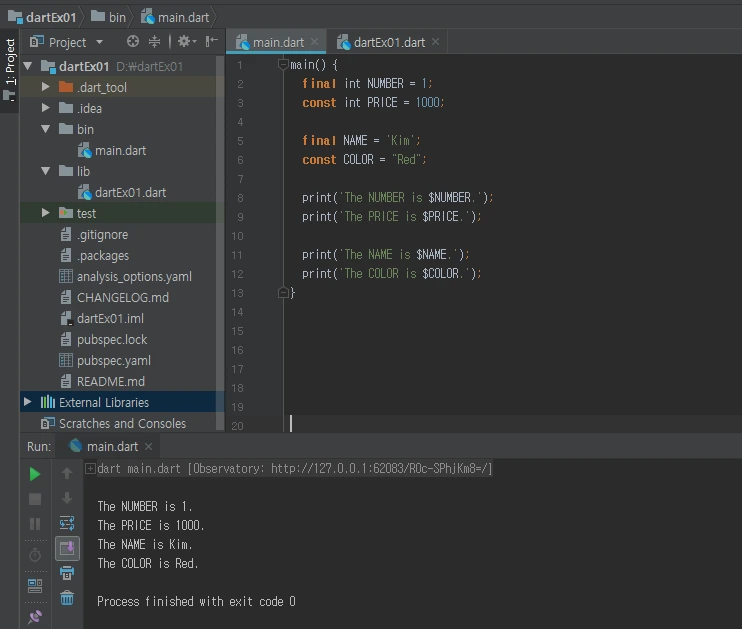Collapse the dartEx01 root project node
The width and height of the screenshot is (742, 629).
point(28,66)
